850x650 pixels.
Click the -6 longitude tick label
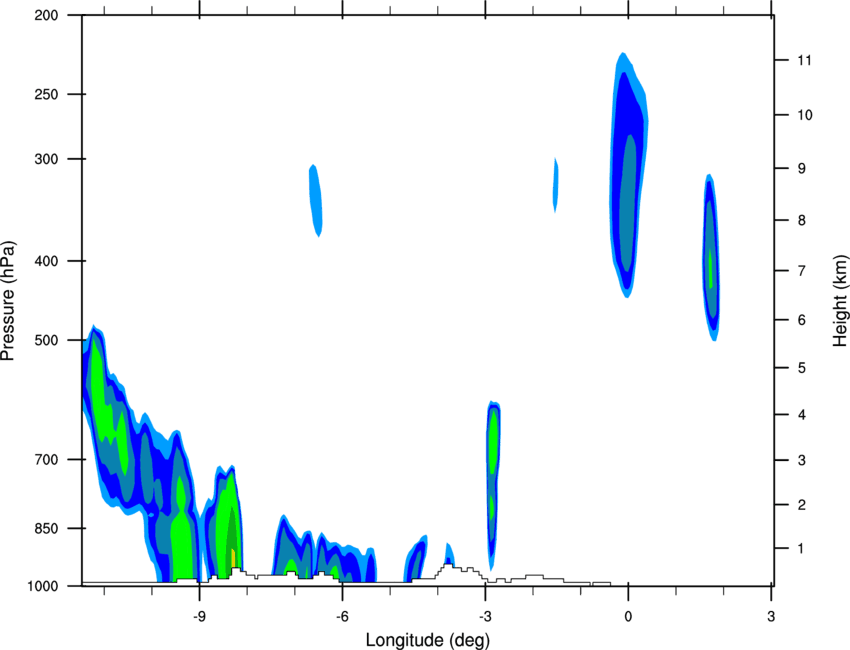342,617
